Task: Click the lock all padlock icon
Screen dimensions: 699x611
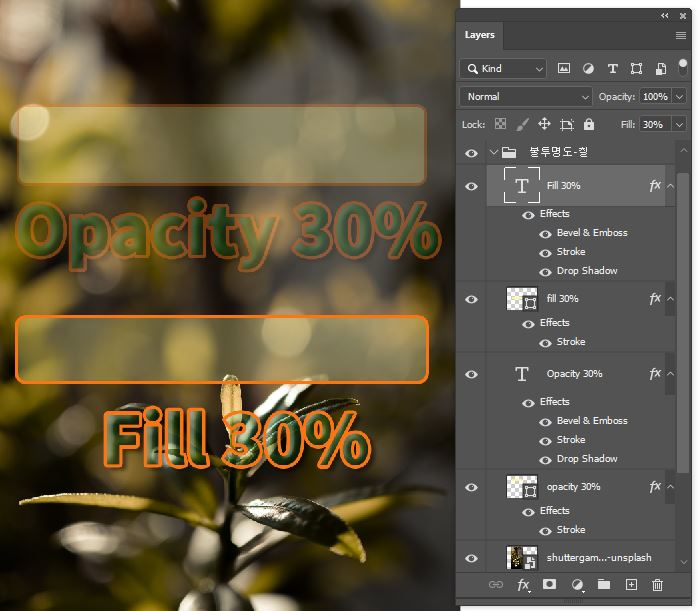Action: pyautogui.click(x=589, y=124)
